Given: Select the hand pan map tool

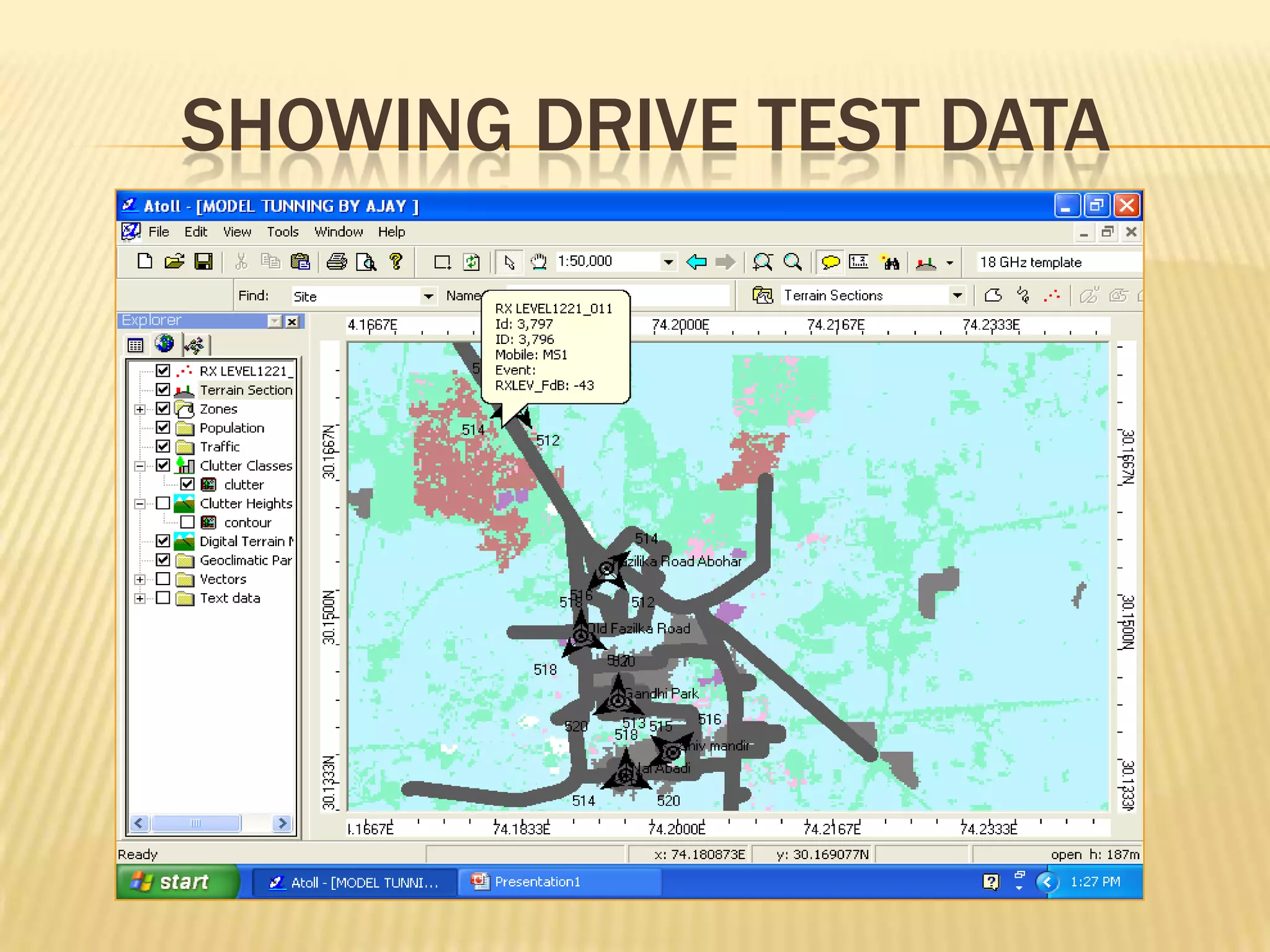Looking at the screenshot, I should tap(538, 262).
